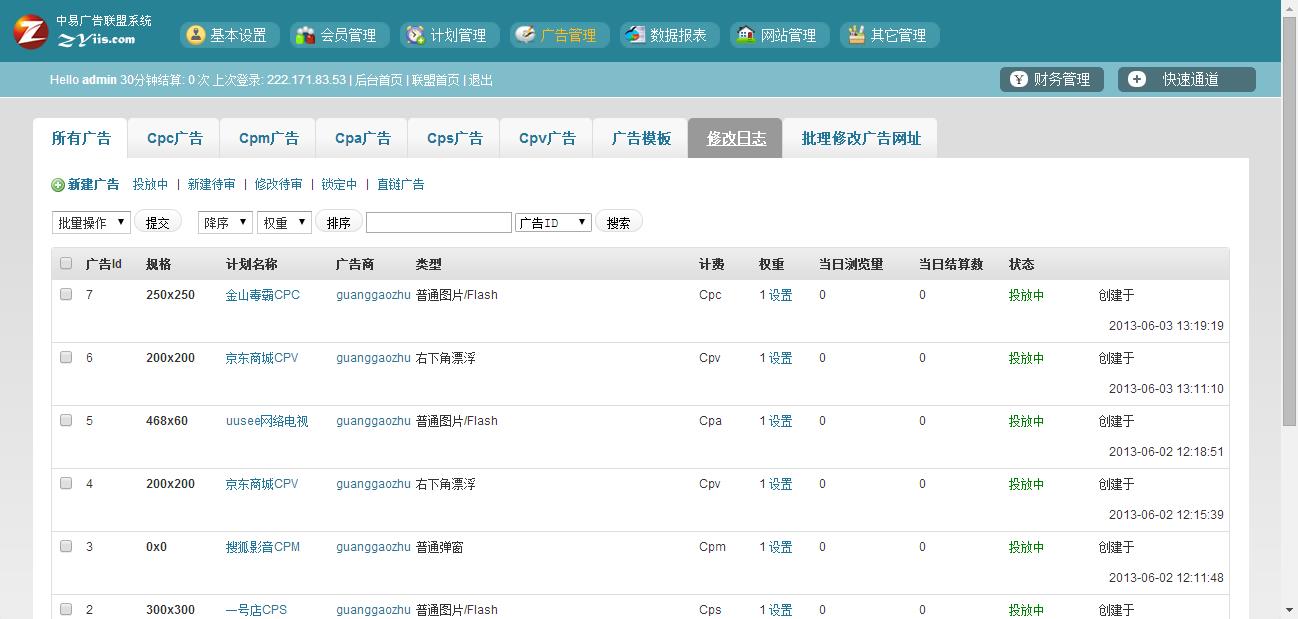Click 设置 weight link for ad 4

click(x=780, y=484)
